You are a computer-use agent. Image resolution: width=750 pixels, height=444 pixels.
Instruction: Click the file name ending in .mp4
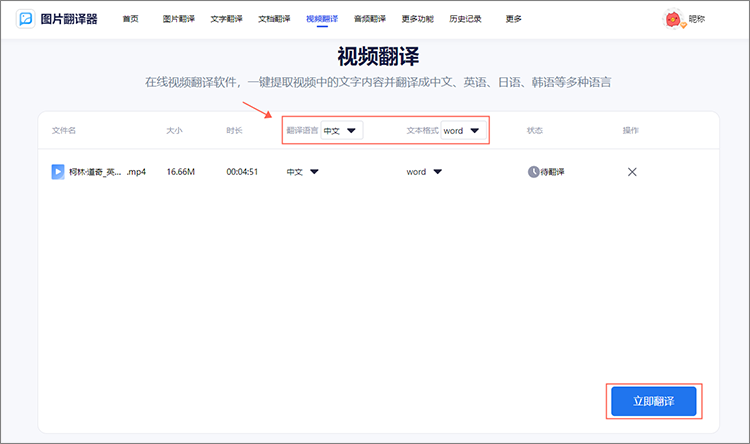coord(107,172)
